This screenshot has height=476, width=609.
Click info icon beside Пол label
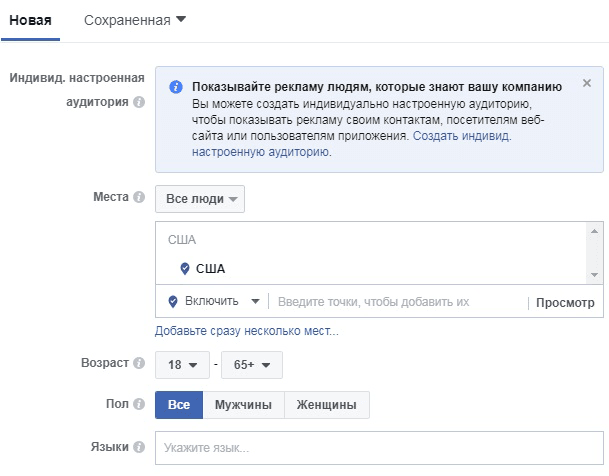coord(139,404)
